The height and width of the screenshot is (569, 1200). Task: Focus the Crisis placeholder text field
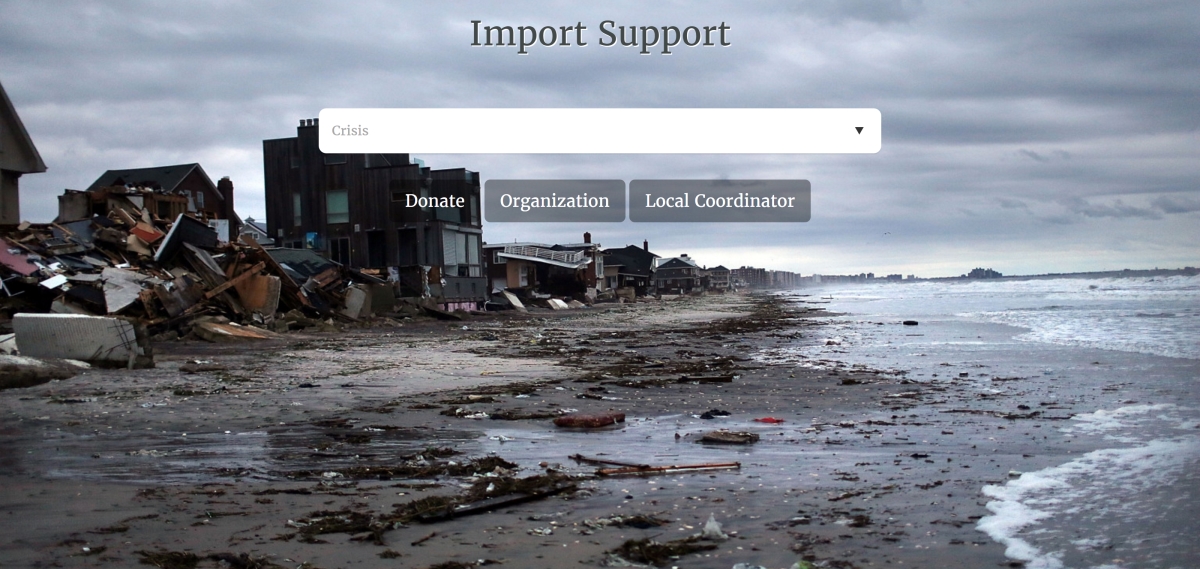600,131
